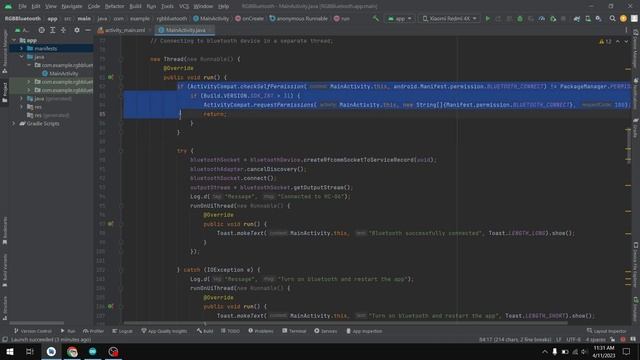The width and height of the screenshot is (640, 360).
Task: Open Windows Start menu
Action: click(10, 351)
